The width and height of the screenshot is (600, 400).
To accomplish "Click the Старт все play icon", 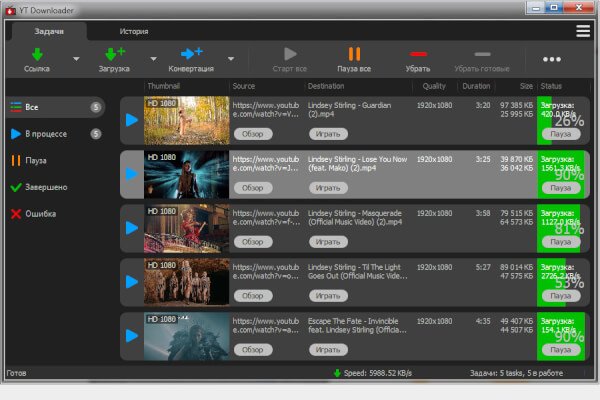I will (290, 54).
